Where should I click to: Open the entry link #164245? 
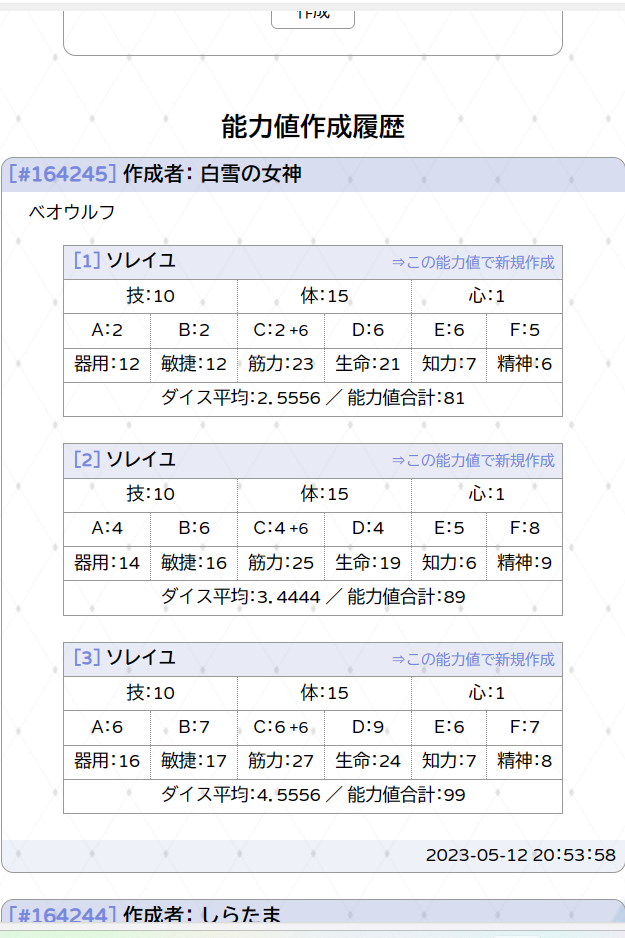(62, 174)
